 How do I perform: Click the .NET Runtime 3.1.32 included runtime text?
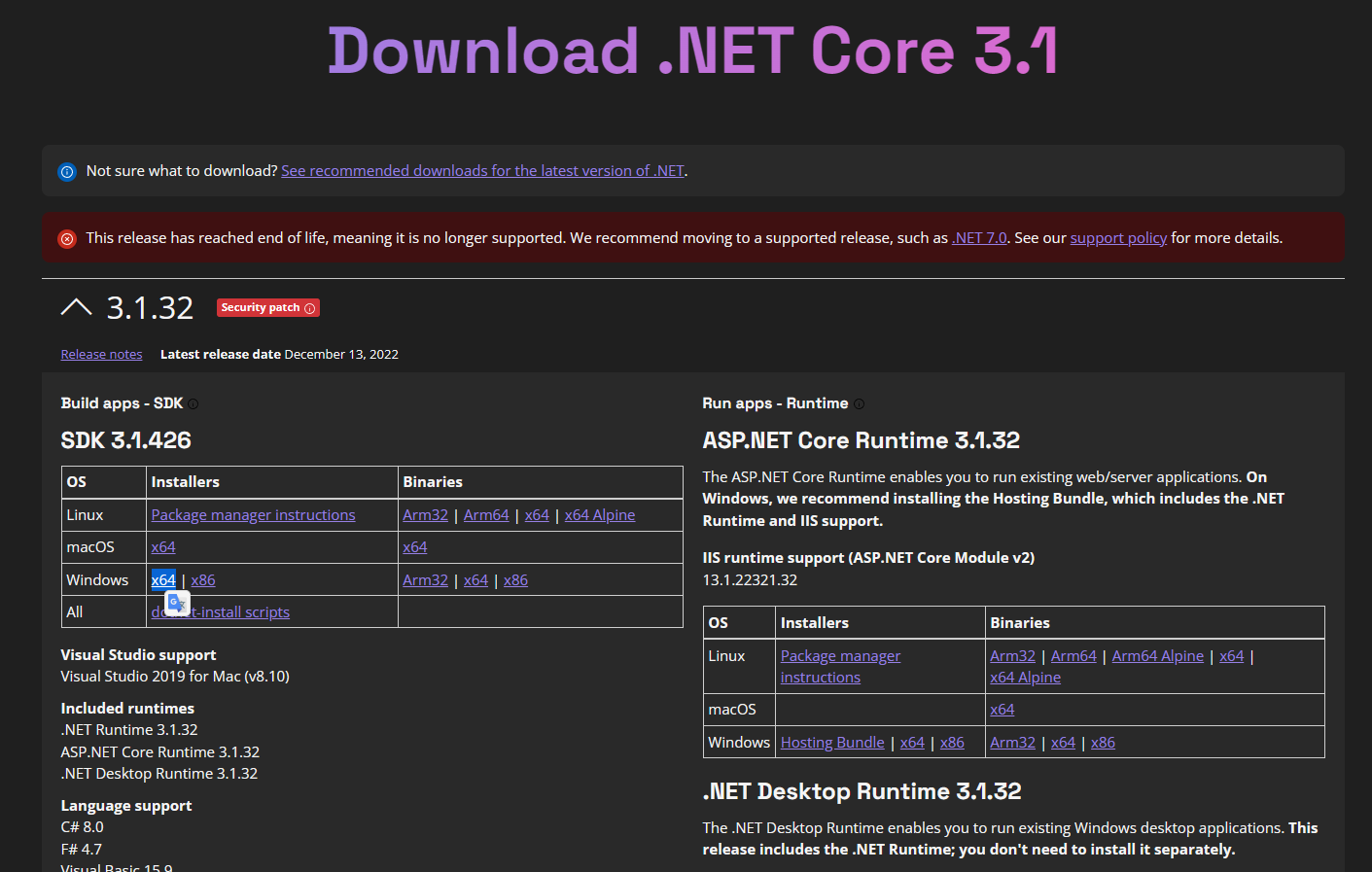click(129, 730)
